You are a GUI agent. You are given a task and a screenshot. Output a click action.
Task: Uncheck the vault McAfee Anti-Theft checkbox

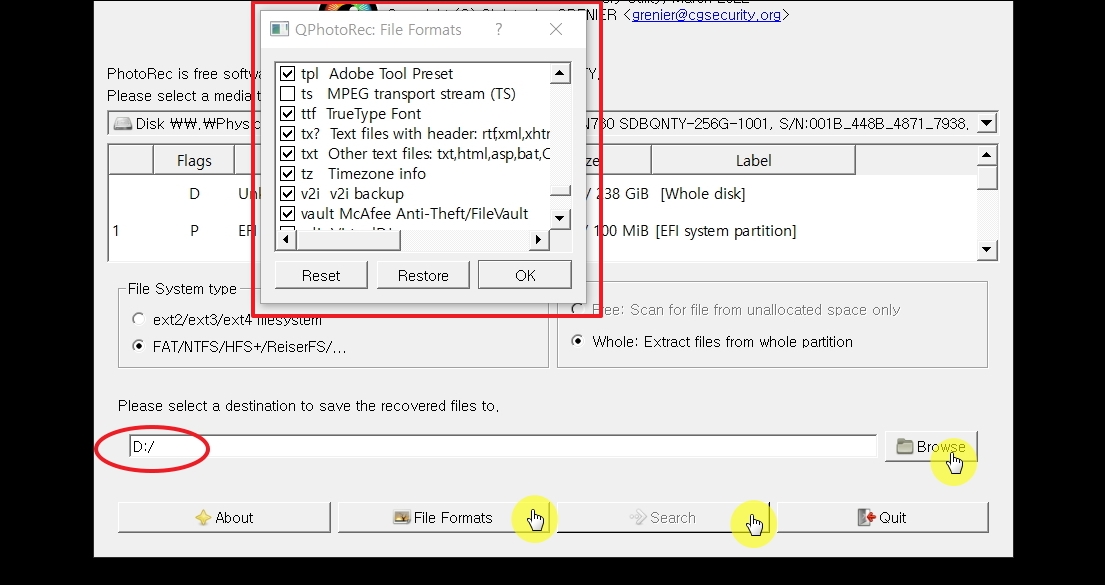(x=287, y=214)
